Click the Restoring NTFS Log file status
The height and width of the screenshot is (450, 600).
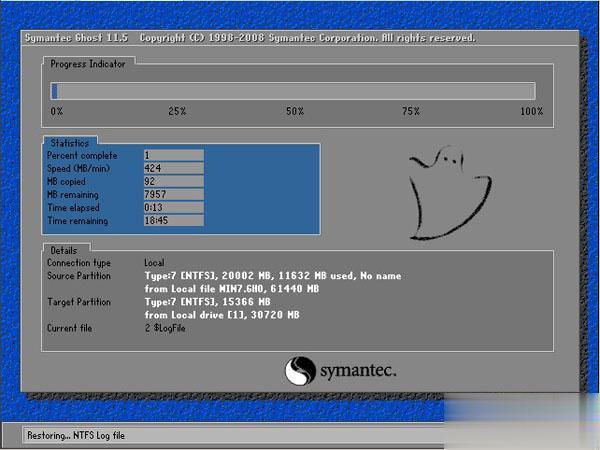(x=76, y=435)
